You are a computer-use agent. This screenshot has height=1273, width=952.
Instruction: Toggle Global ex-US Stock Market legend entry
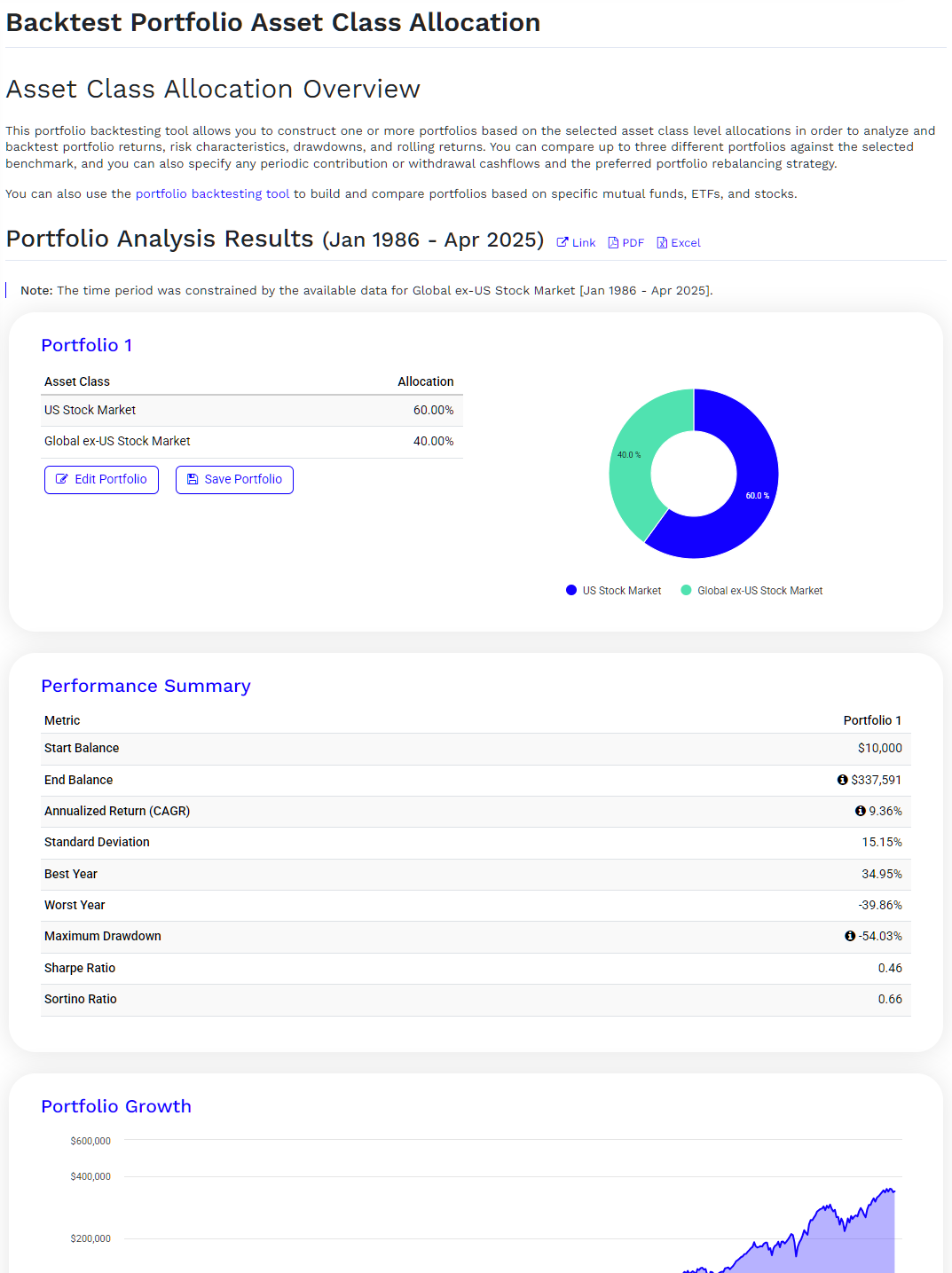coord(751,591)
